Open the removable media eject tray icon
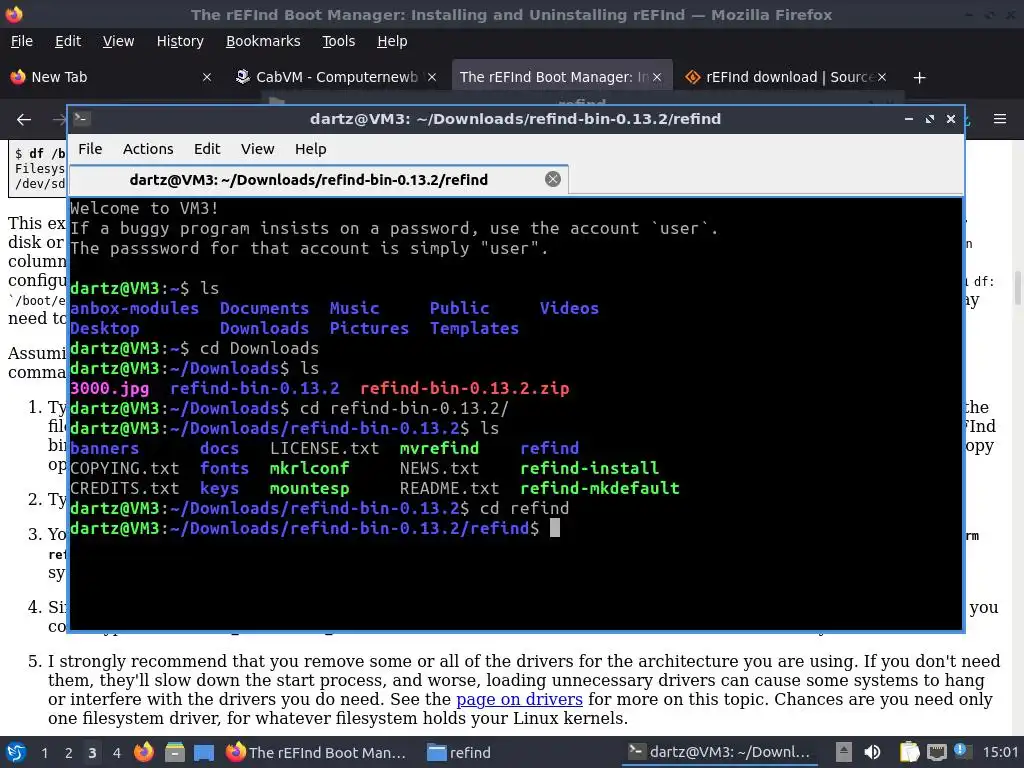1024x768 pixels. [844, 752]
